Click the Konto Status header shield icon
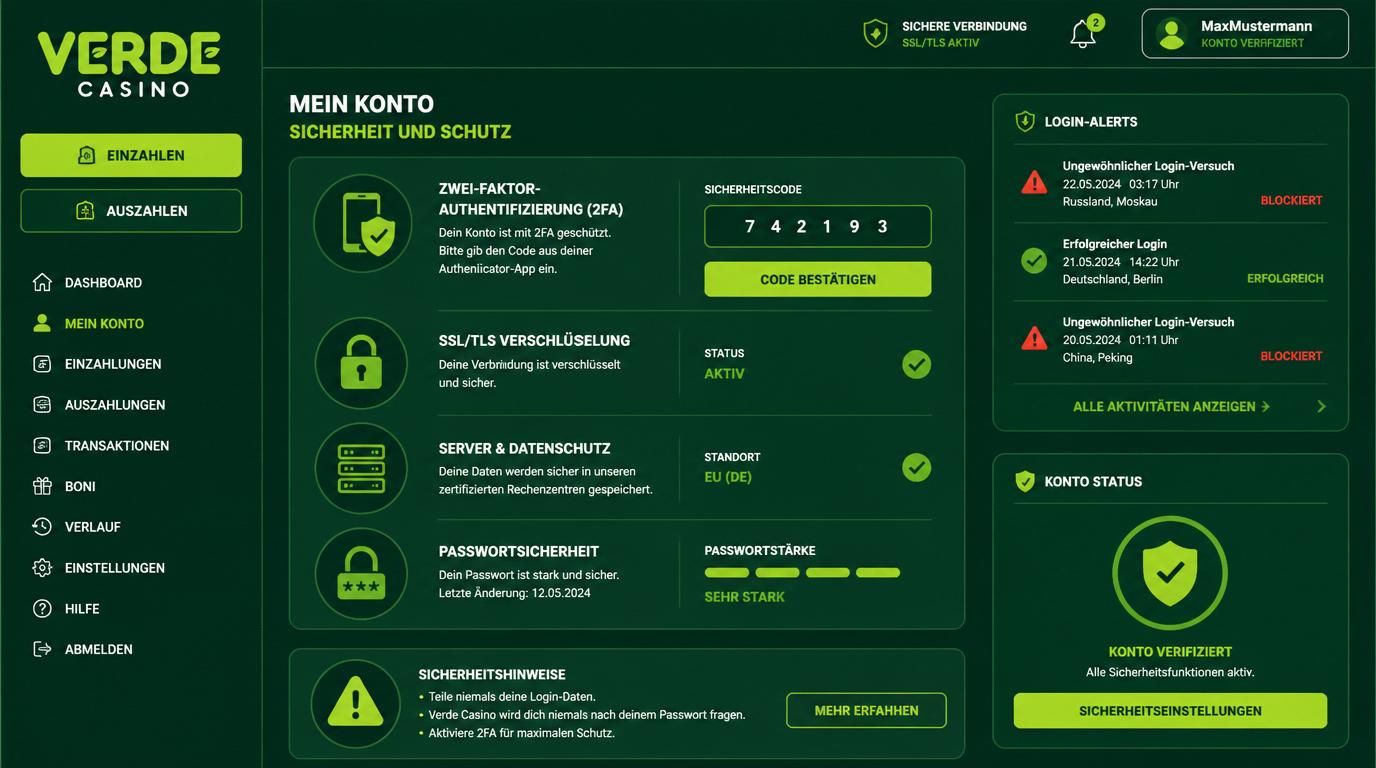 pyautogui.click(x=1025, y=481)
